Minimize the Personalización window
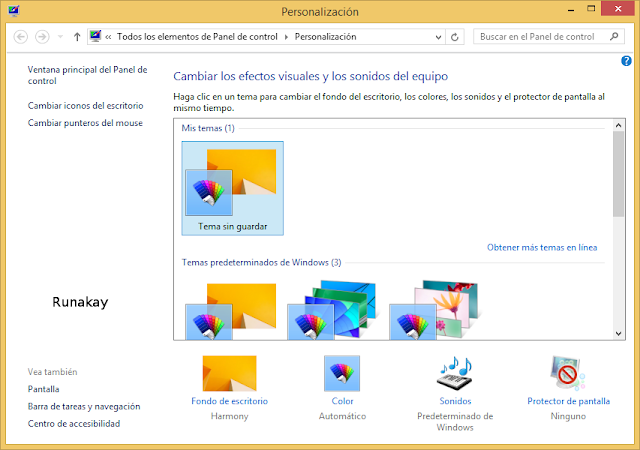This screenshot has height=450, width=640. (571, 9)
